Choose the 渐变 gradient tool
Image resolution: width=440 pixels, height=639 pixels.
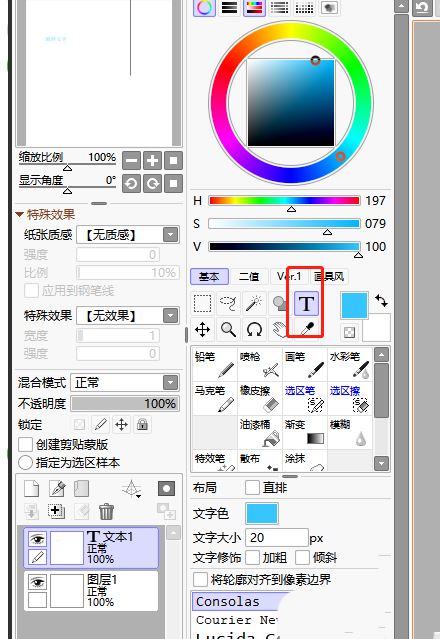click(304, 432)
